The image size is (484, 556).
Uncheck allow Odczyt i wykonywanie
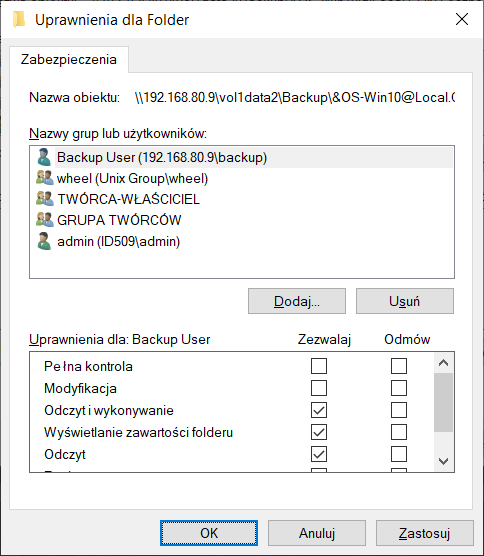[319, 410]
